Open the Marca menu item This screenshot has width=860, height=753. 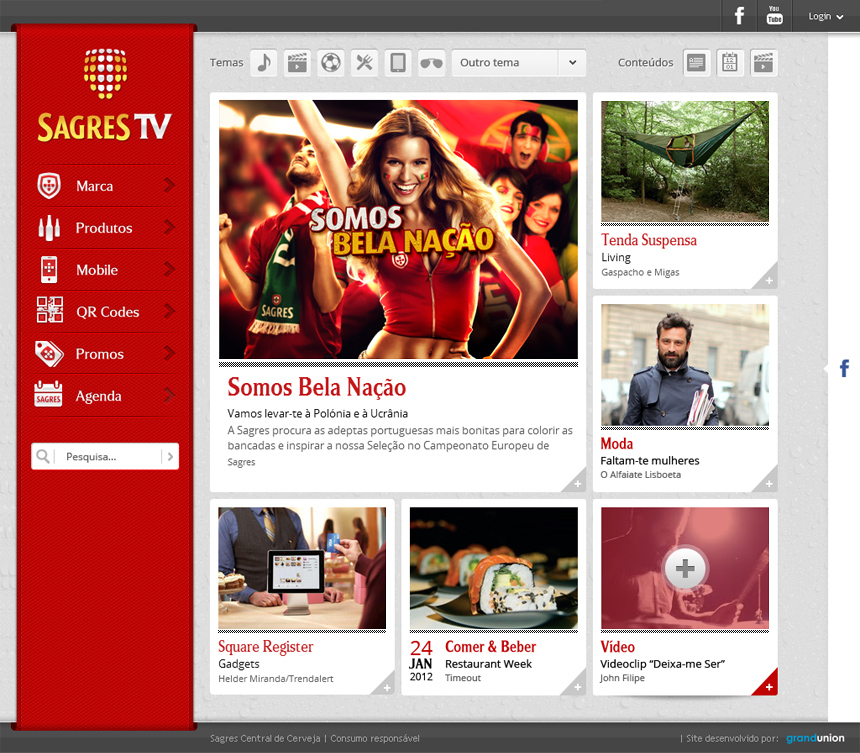click(105, 186)
